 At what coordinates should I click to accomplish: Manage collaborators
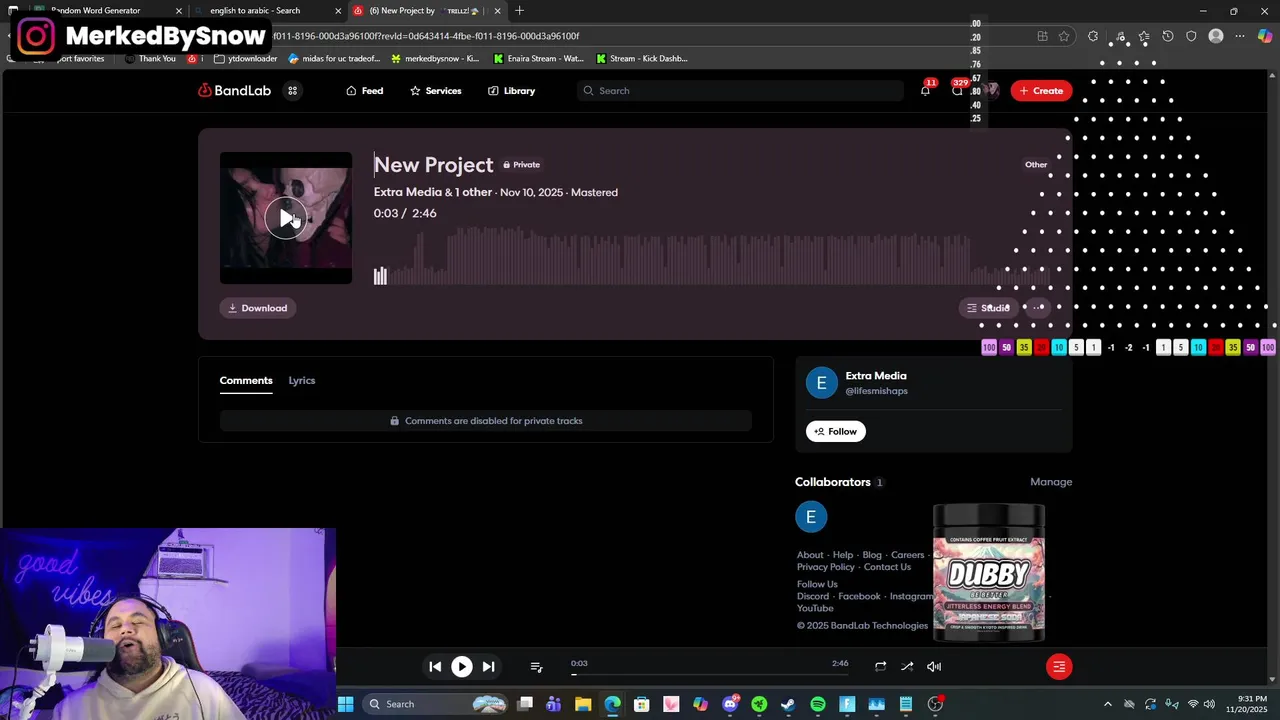tap(1051, 482)
